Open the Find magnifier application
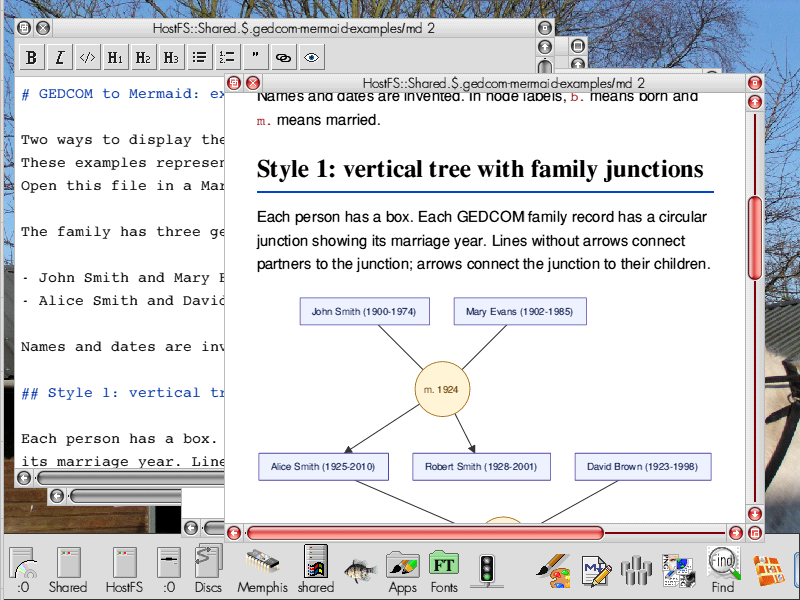Image resolution: width=800 pixels, height=600 pixels. [723, 570]
